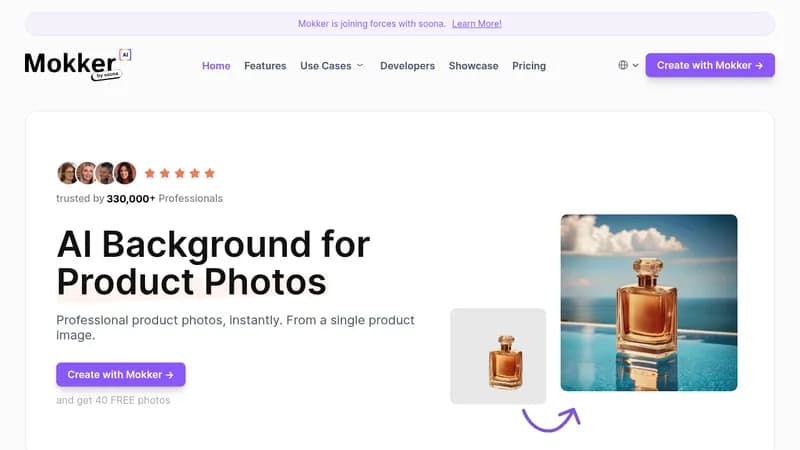This screenshot has width=800, height=450.
Task: Expand the Use Cases menu chevron
Action: click(x=360, y=65)
